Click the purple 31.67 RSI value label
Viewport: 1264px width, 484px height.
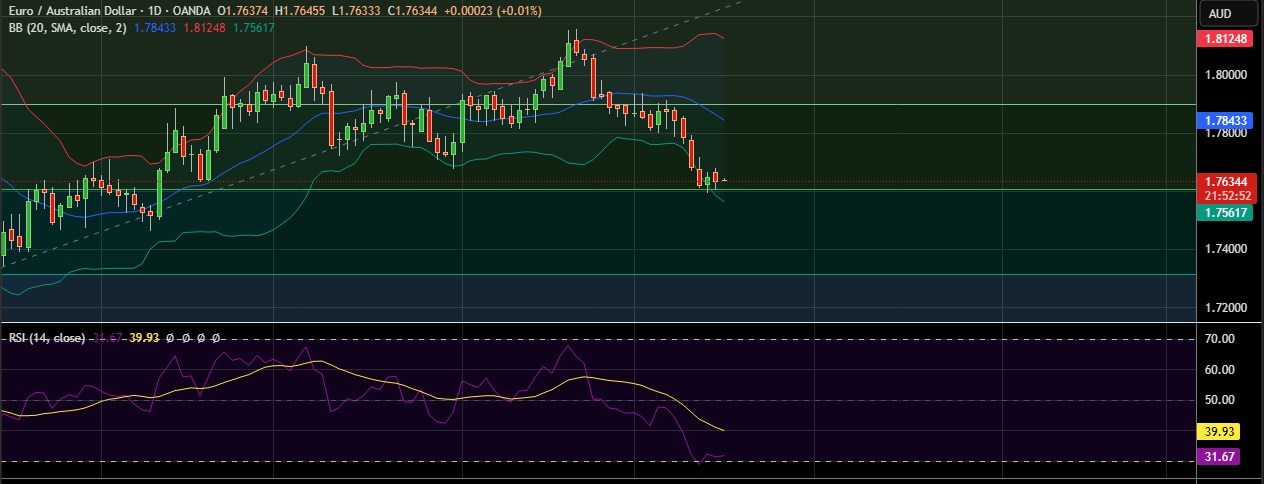[1218, 457]
